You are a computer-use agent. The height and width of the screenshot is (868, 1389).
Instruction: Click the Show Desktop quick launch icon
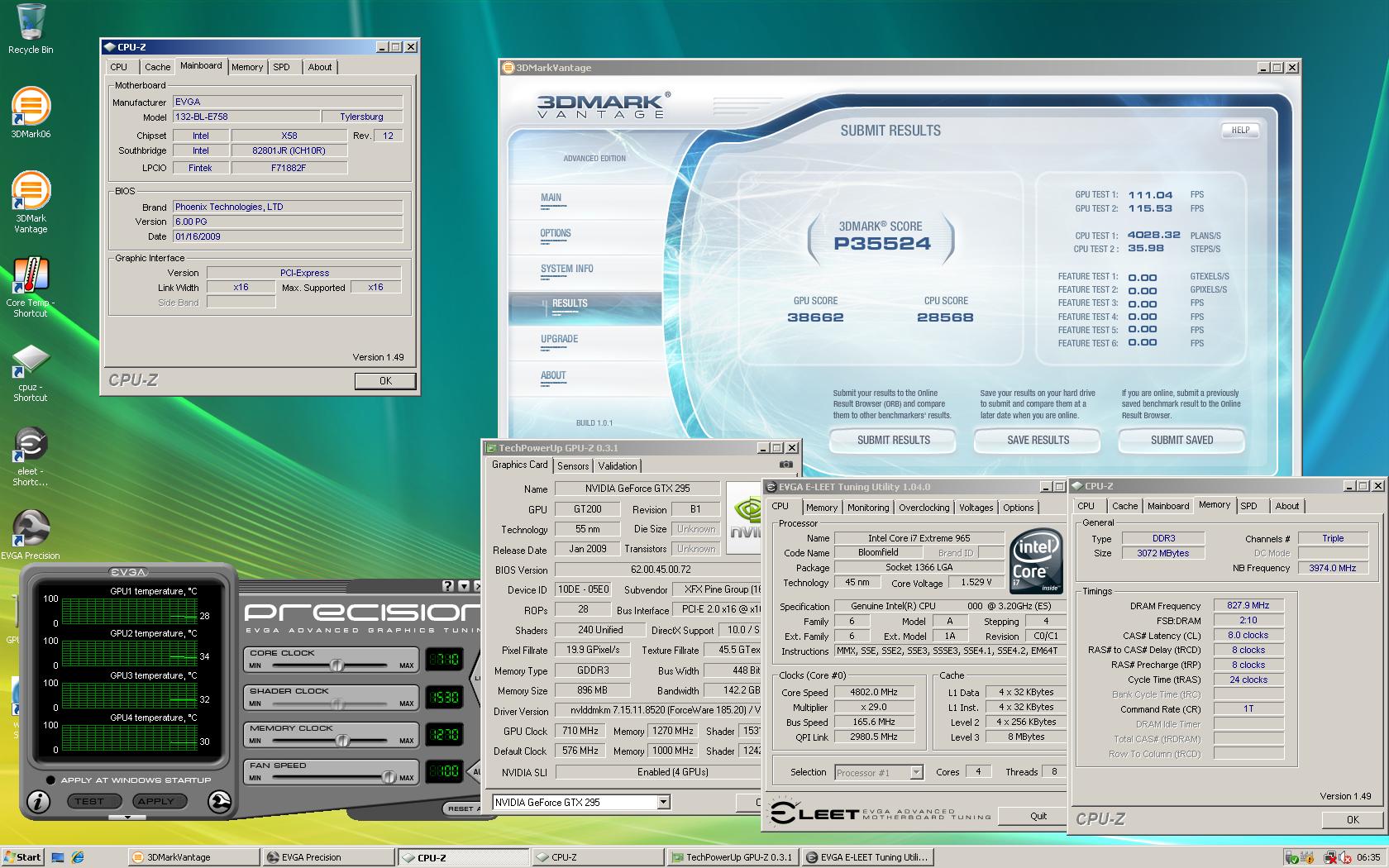(x=58, y=857)
